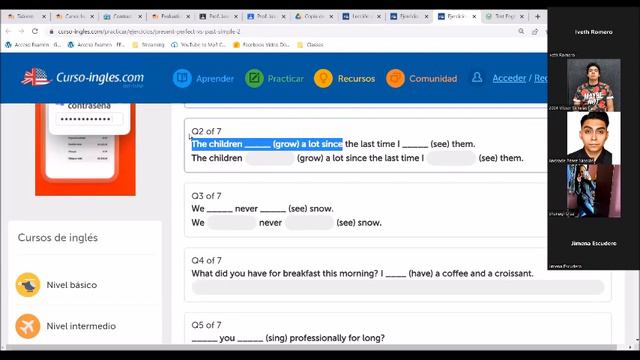Open the first Acceso Examen bookmark
640x360 pixels.
click(33, 45)
